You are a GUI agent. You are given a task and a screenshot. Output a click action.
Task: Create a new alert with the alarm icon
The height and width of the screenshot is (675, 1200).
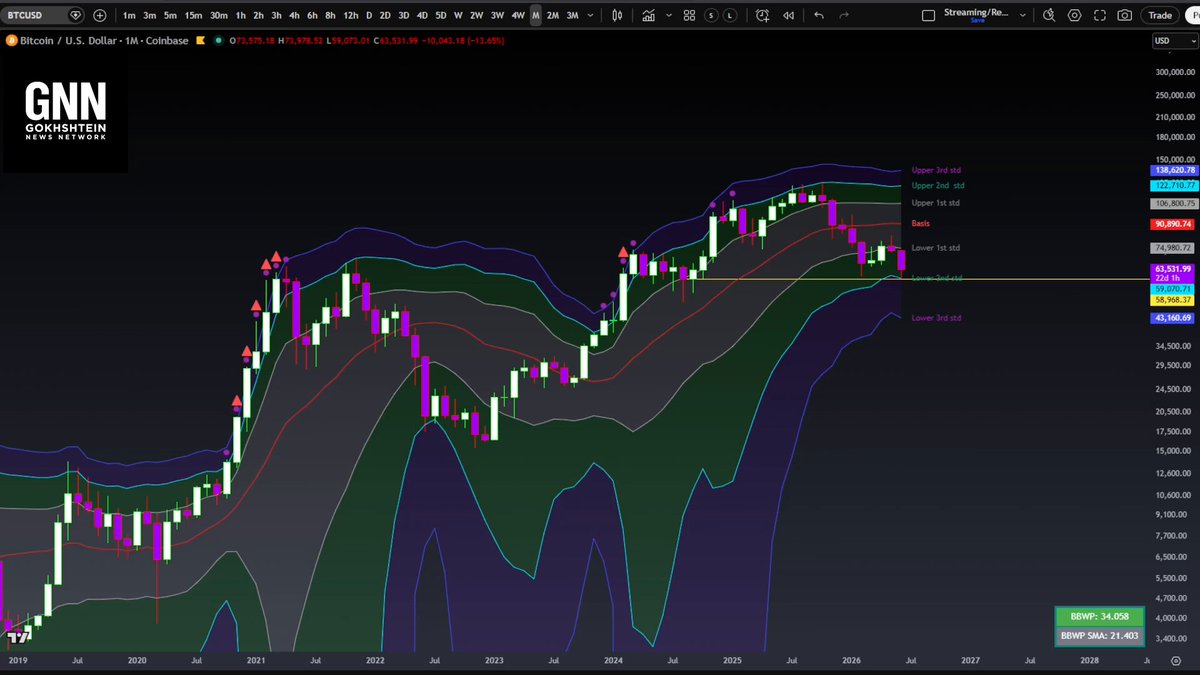click(763, 15)
